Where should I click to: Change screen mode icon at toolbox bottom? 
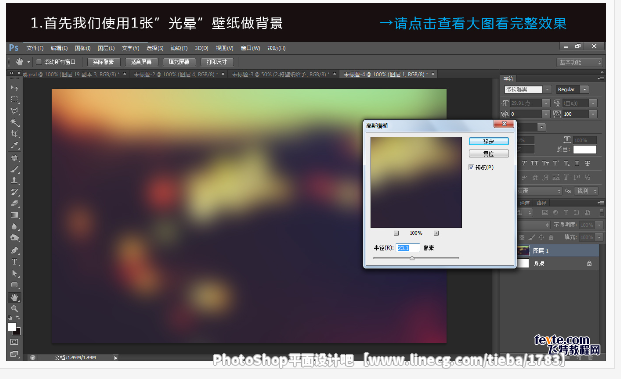pos(14,354)
